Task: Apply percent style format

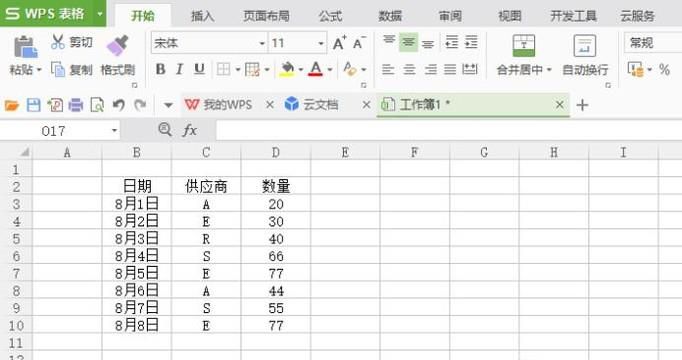Action: click(664, 70)
